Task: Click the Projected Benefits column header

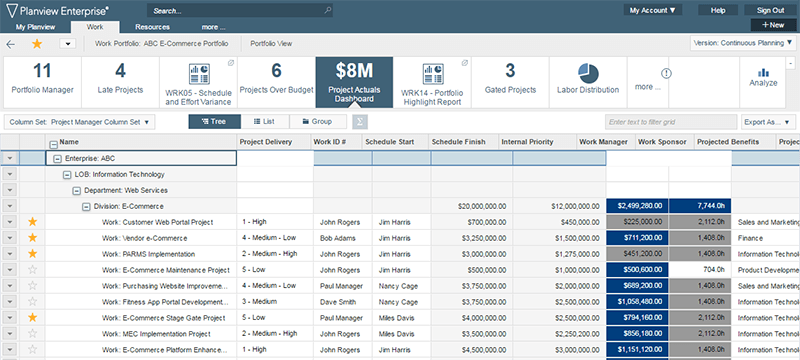Action: tap(735, 142)
